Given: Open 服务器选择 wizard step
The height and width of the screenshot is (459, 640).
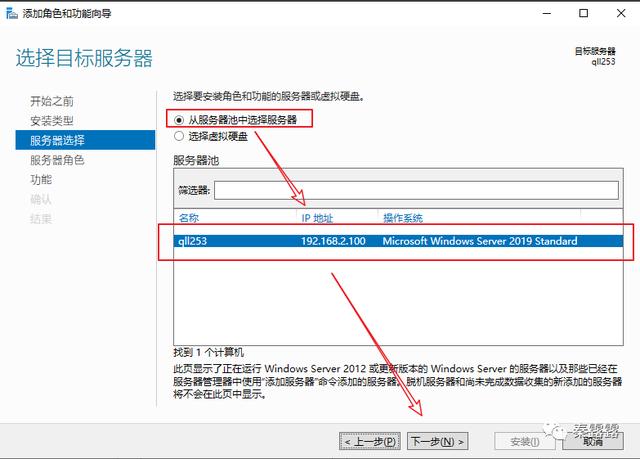Looking at the screenshot, I should click(x=85, y=140).
